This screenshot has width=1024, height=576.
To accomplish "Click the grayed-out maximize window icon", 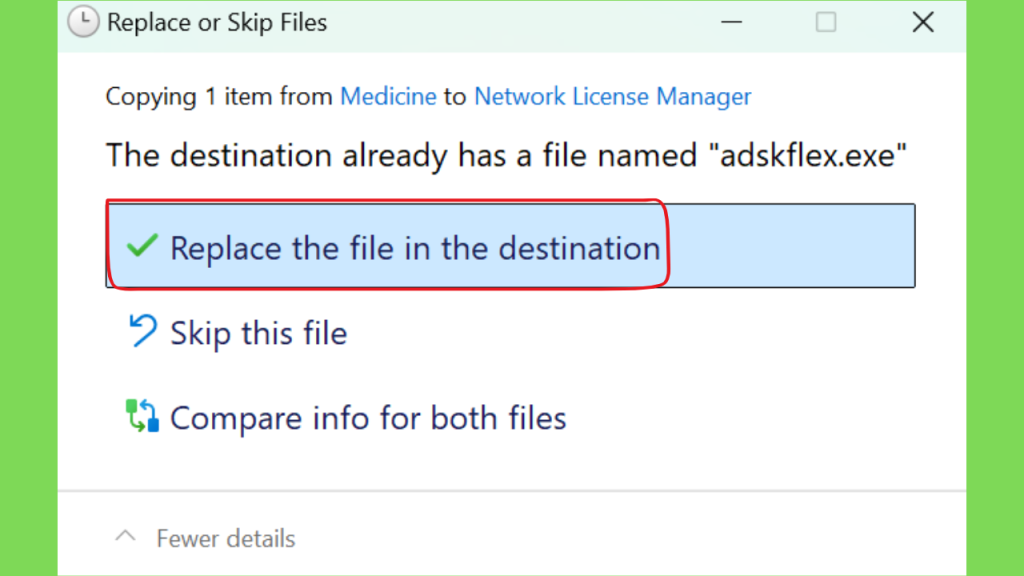I will (826, 22).
